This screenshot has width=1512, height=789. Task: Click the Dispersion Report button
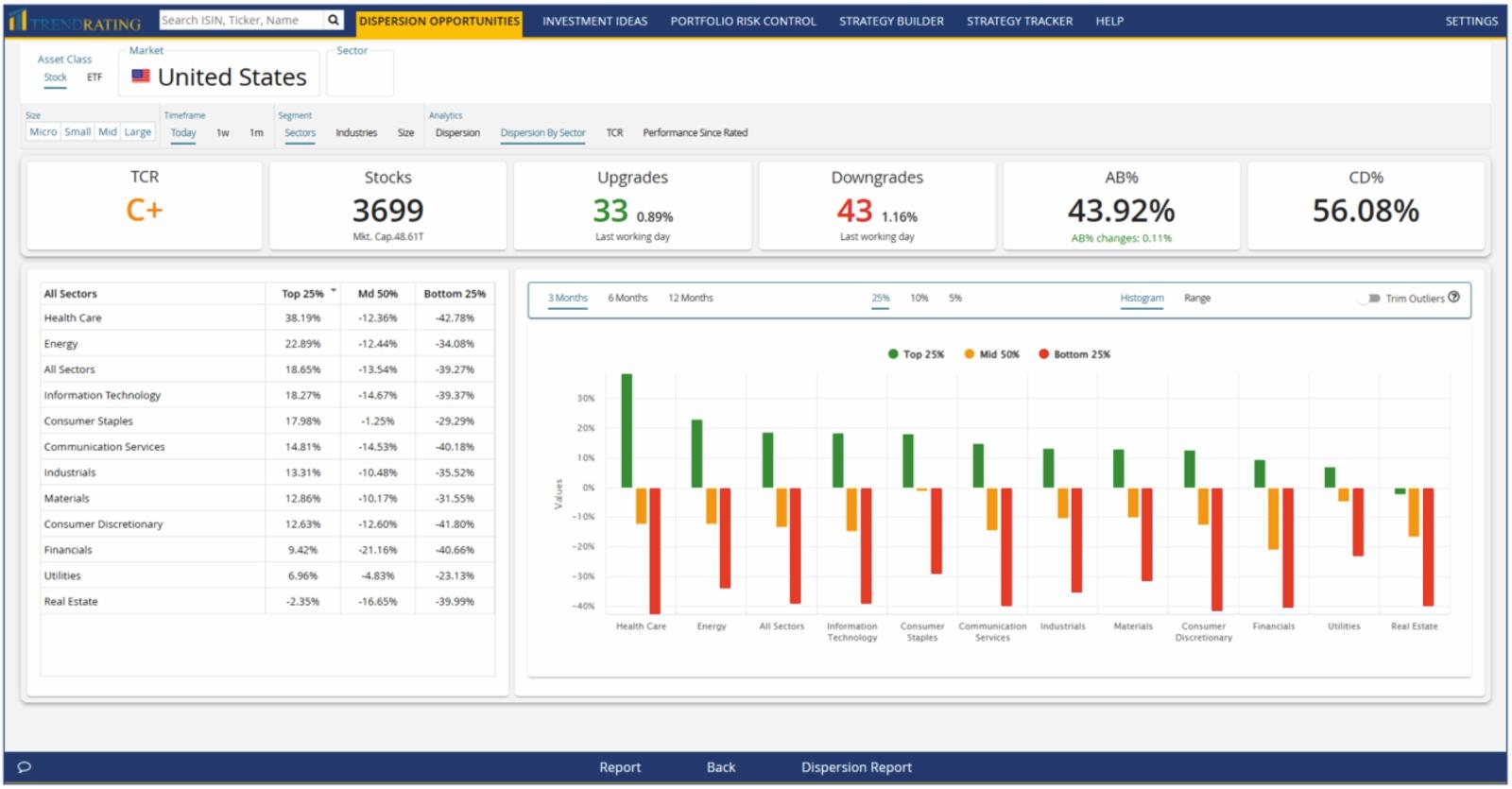tap(856, 767)
